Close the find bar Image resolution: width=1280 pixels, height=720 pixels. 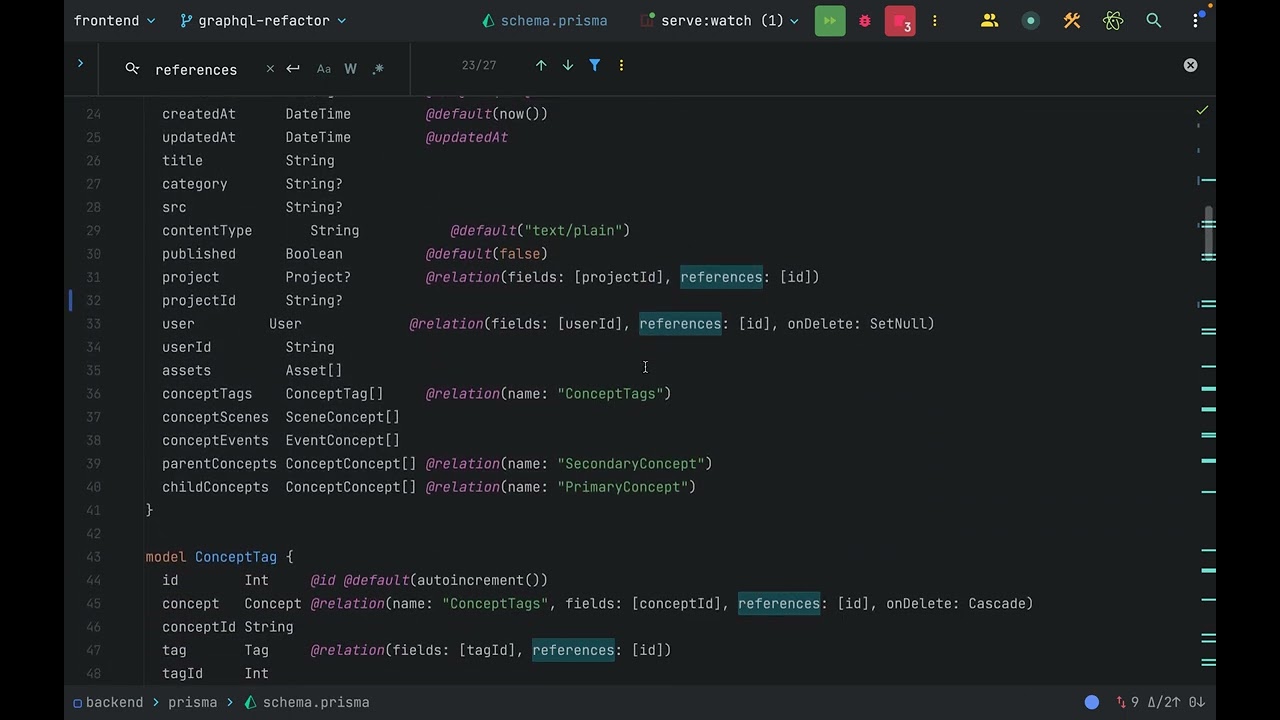pyautogui.click(x=1190, y=65)
